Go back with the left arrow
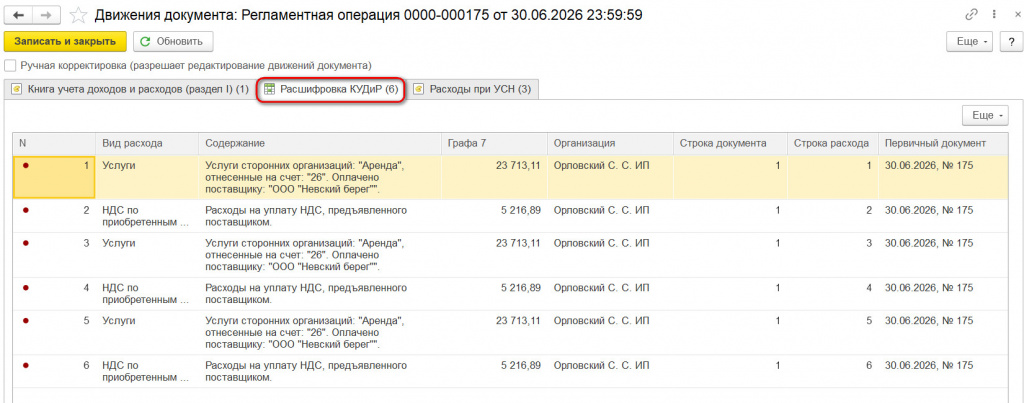Screen dimensions: 1024x403 point(18,14)
